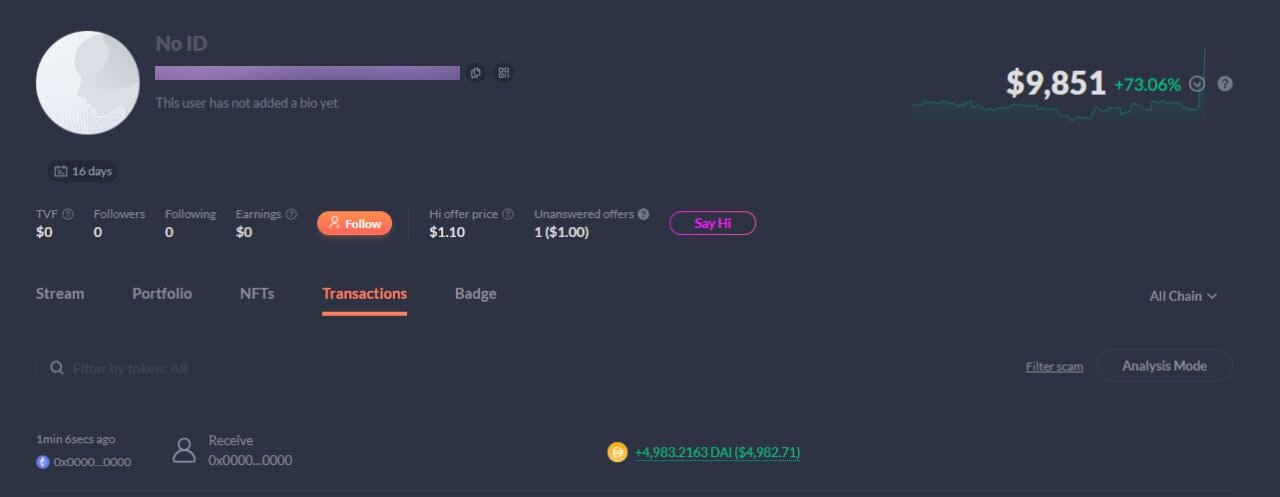Click the Unanswered offers help icon
Viewport: 1280px width, 497px height.
643,214
